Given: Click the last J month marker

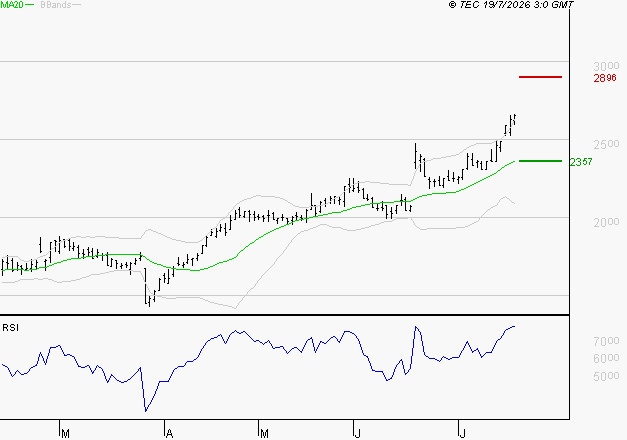Looking at the screenshot, I should pyautogui.click(x=463, y=434).
